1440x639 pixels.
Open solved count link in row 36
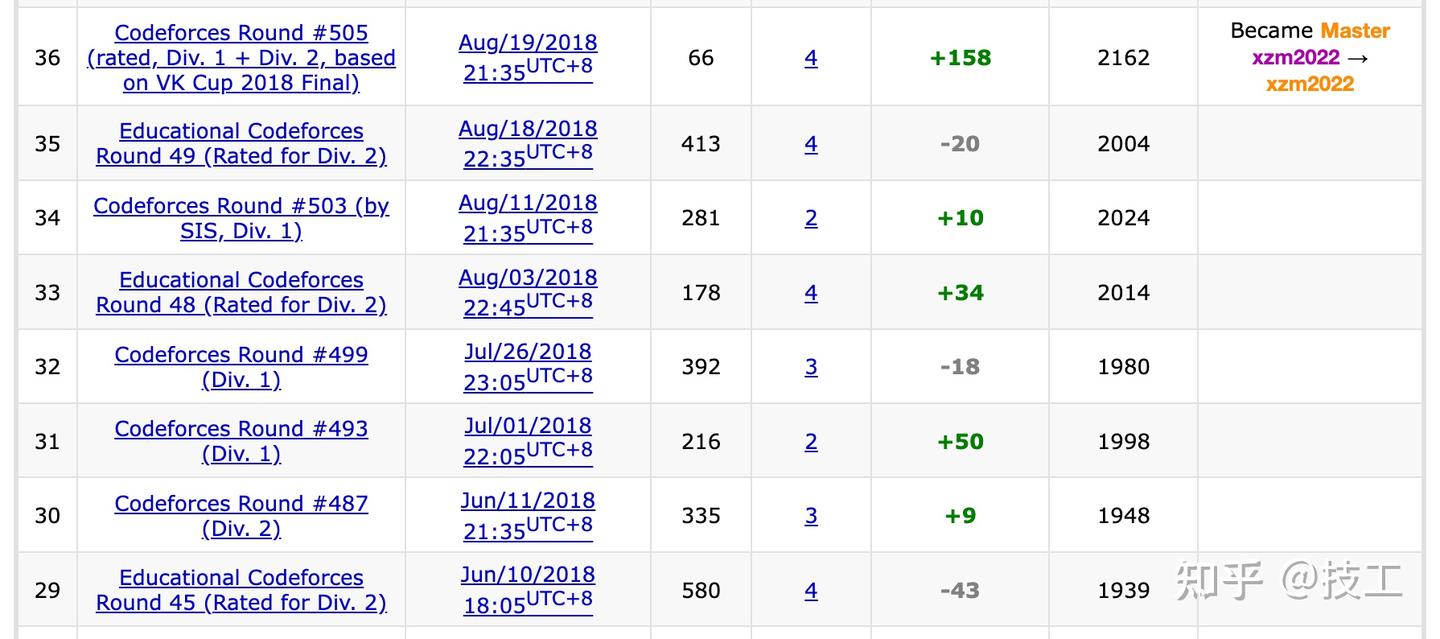tap(811, 59)
